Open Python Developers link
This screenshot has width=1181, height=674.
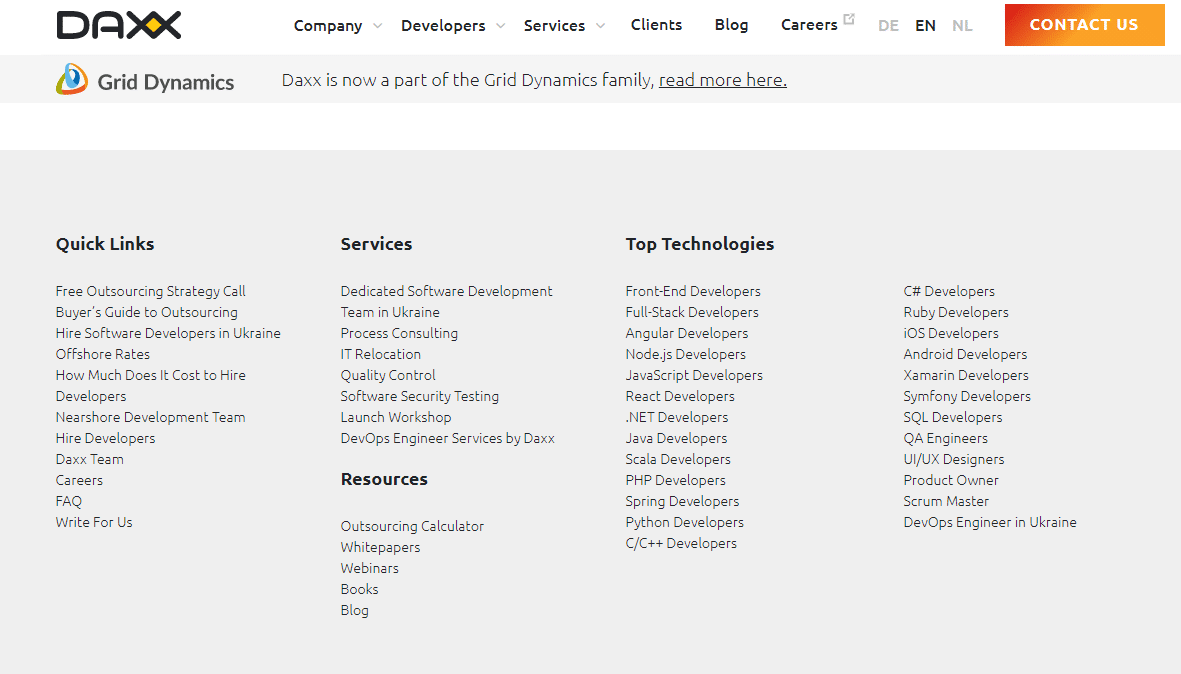coord(685,523)
